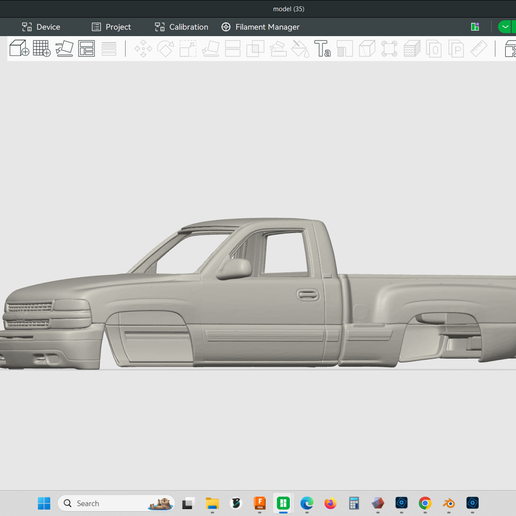Select the Lay on face tool
Viewport: 516px width, 516px height.
tap(211, 49)
